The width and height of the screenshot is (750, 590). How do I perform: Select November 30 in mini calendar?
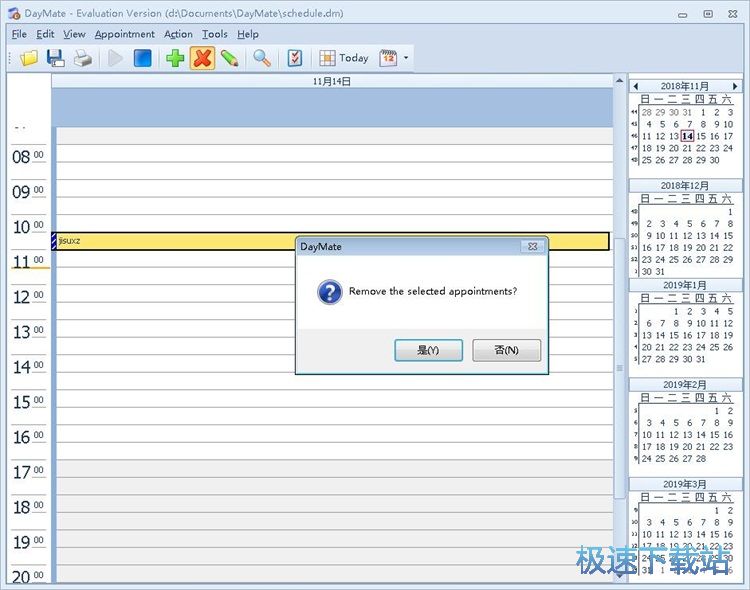click(715, 160)
